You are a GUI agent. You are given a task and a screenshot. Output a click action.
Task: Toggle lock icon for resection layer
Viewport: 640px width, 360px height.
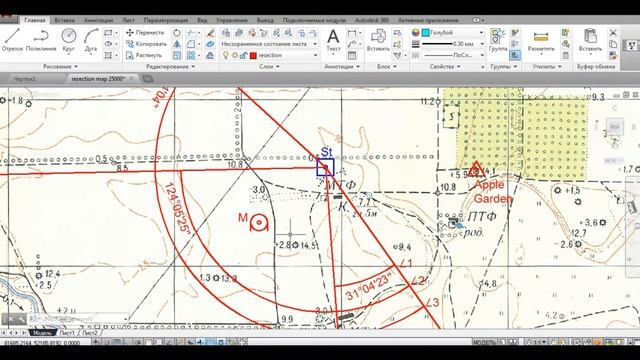coord(243,55)
